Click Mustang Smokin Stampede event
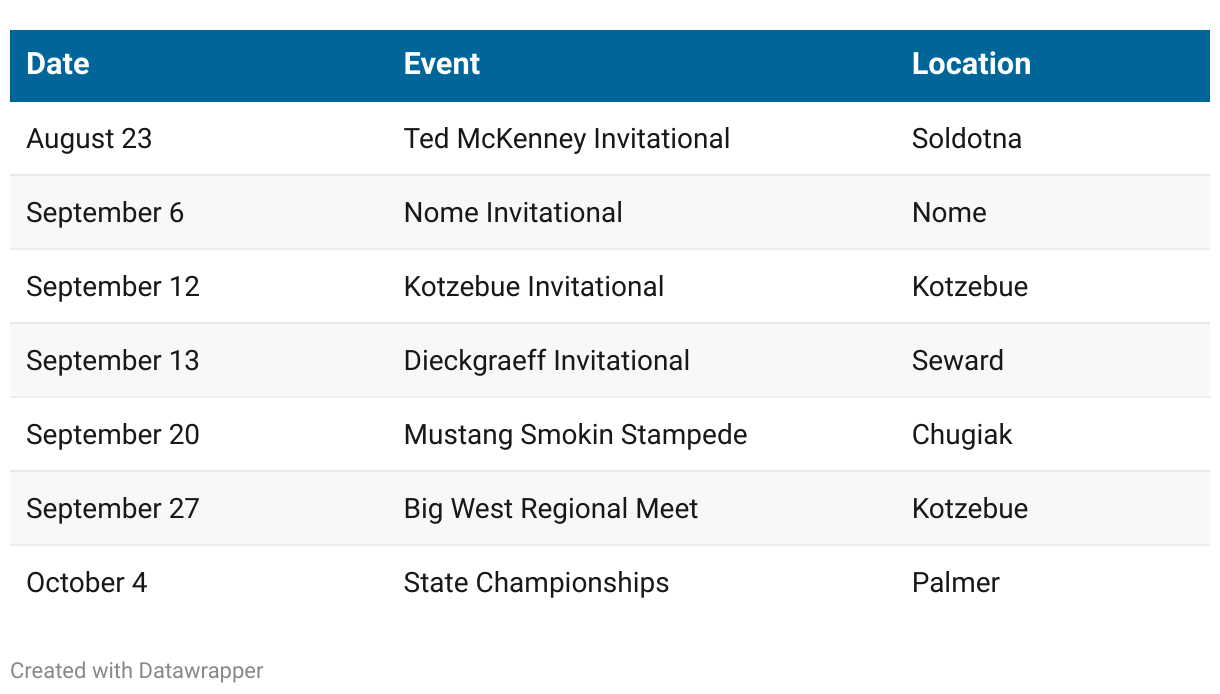 click(575, 434)
